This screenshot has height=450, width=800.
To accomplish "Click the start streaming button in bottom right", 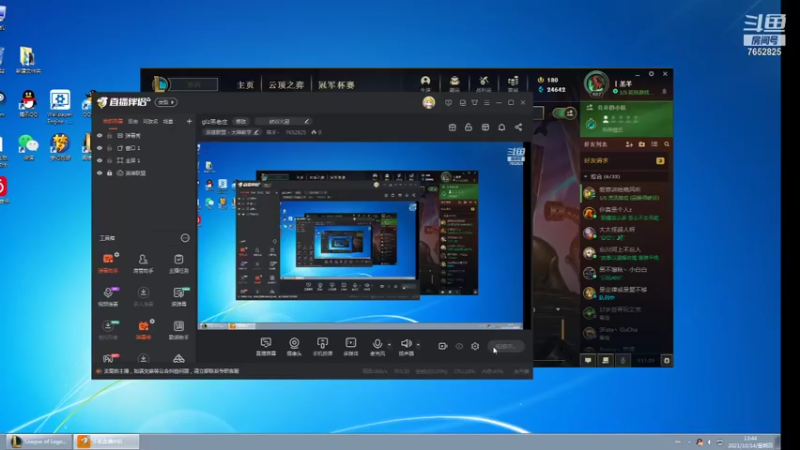I will (506, 346).
